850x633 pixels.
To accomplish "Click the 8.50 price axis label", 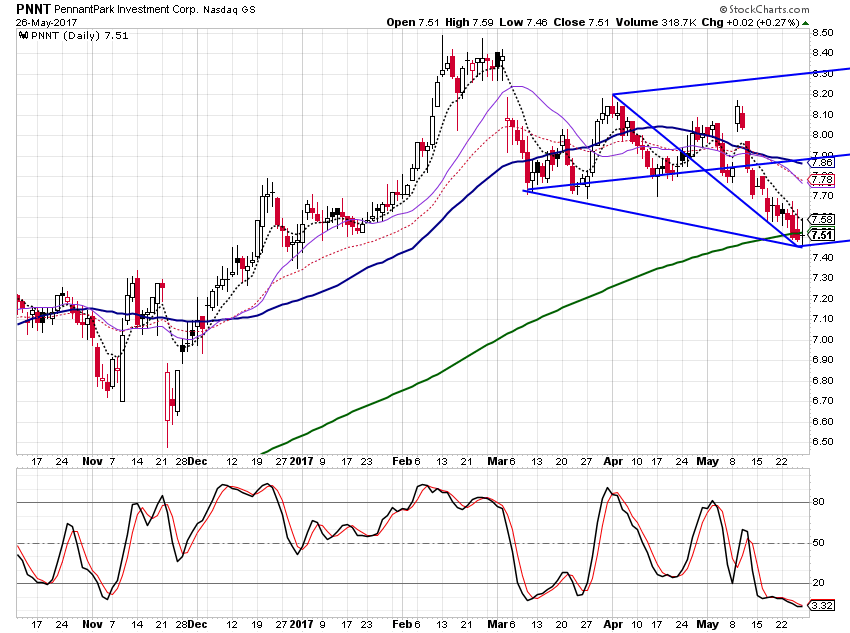I will point(823,33).
